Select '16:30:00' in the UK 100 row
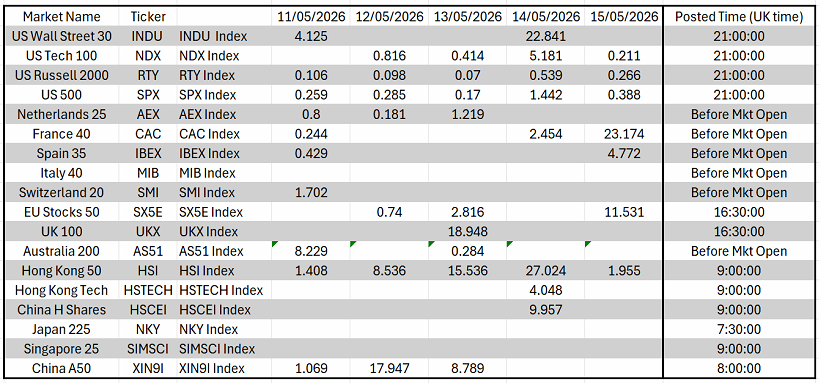 click(x=739, y=231)
